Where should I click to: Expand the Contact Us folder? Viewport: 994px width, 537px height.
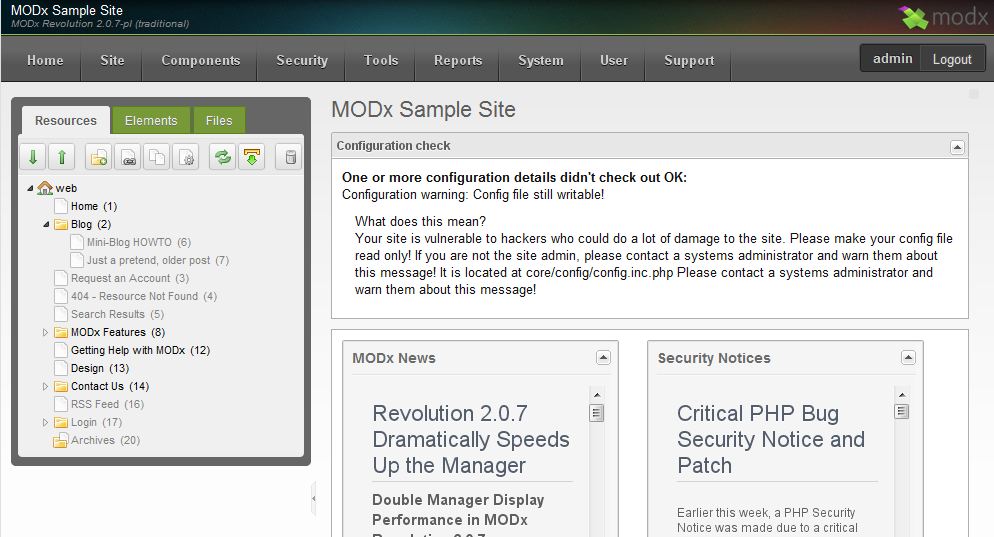tap(45, 386)
